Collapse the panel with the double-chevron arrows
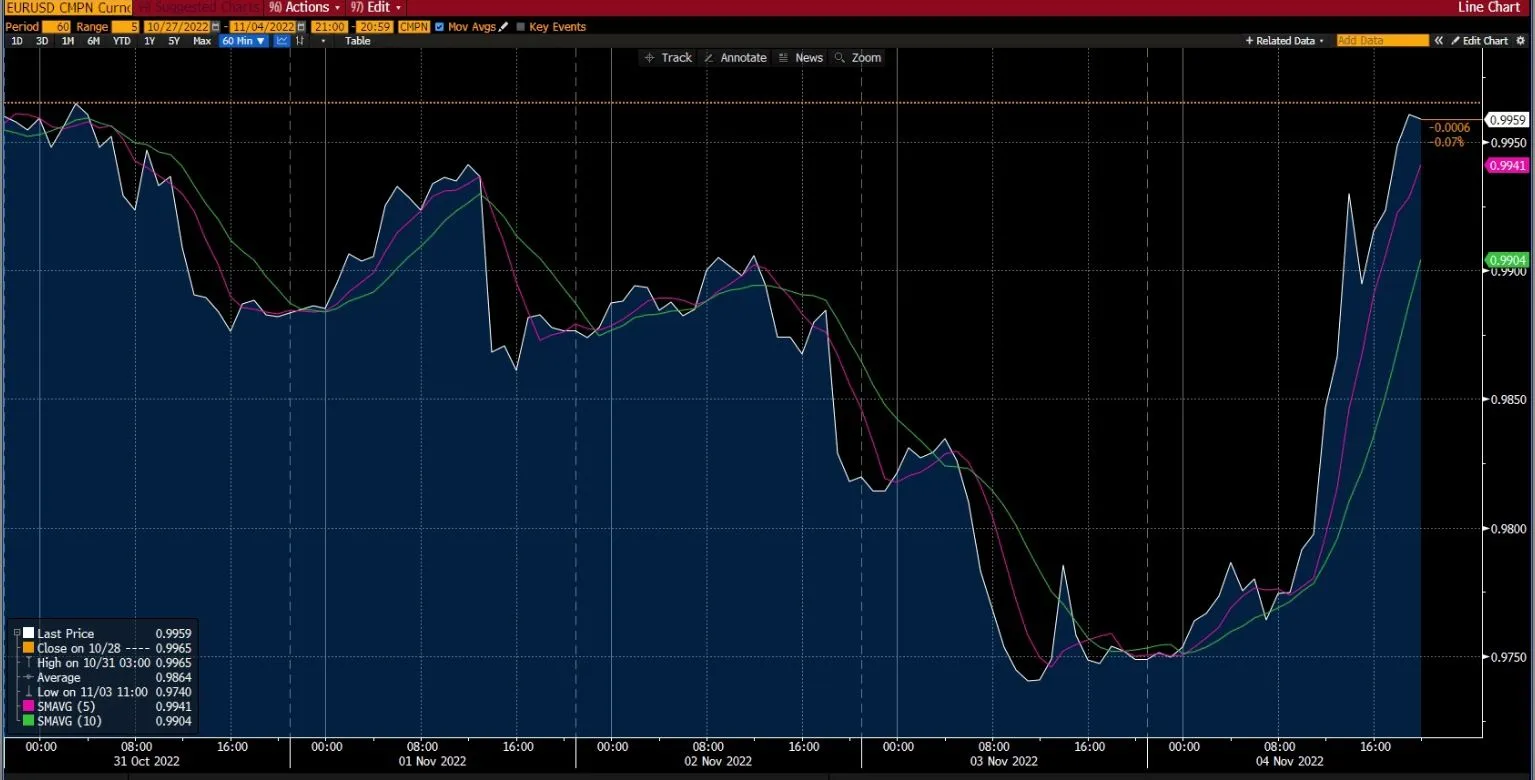This screenshot has height=780, width=1535. click(x=1440, y=40)
